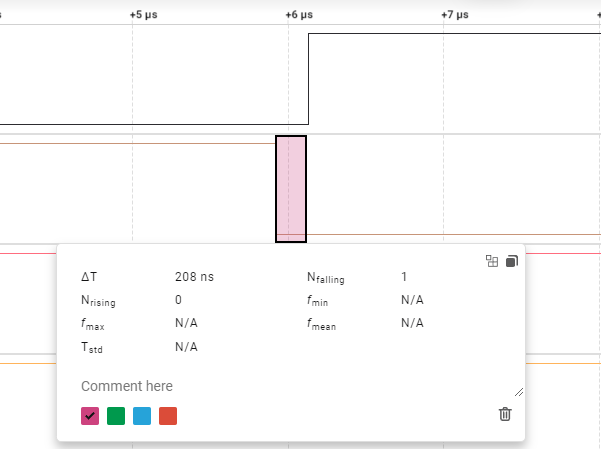Choose the blue color swatch
Viewport: 601px width, 449px height.
tap(142, 416)
